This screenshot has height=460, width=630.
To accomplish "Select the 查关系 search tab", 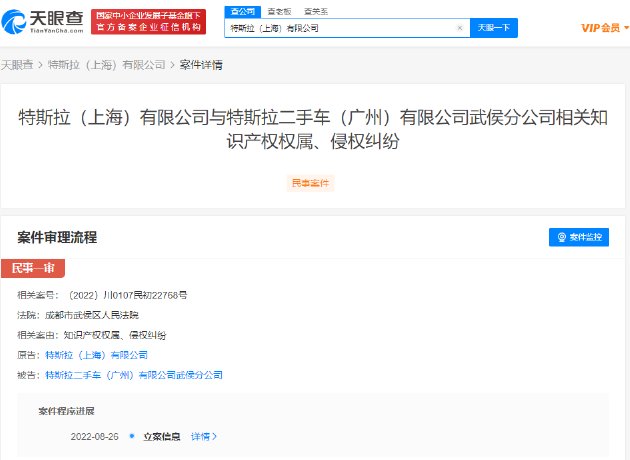I will tap(316, 12).
